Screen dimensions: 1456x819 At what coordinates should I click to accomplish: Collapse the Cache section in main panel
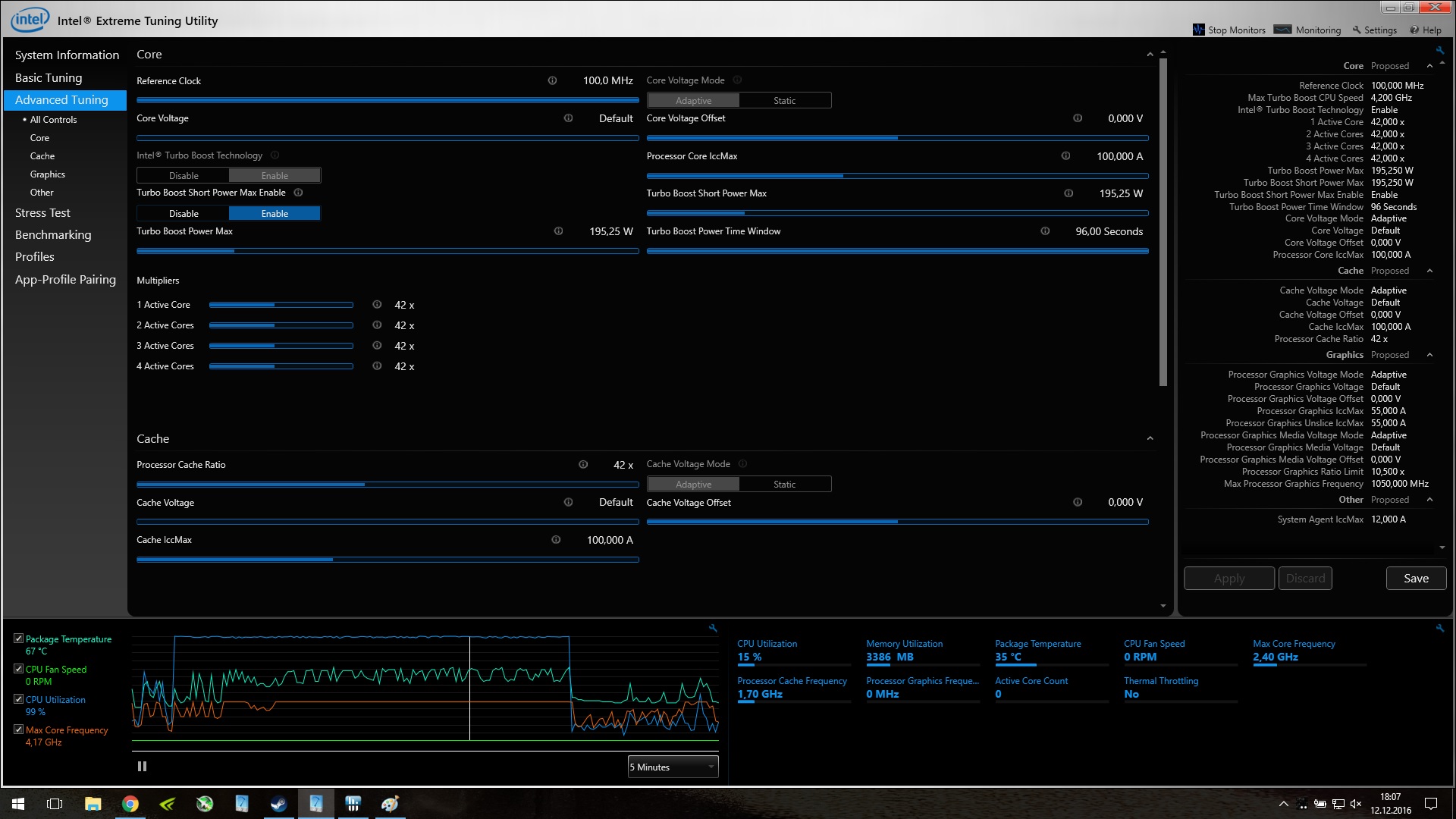tap(1150, 439)
